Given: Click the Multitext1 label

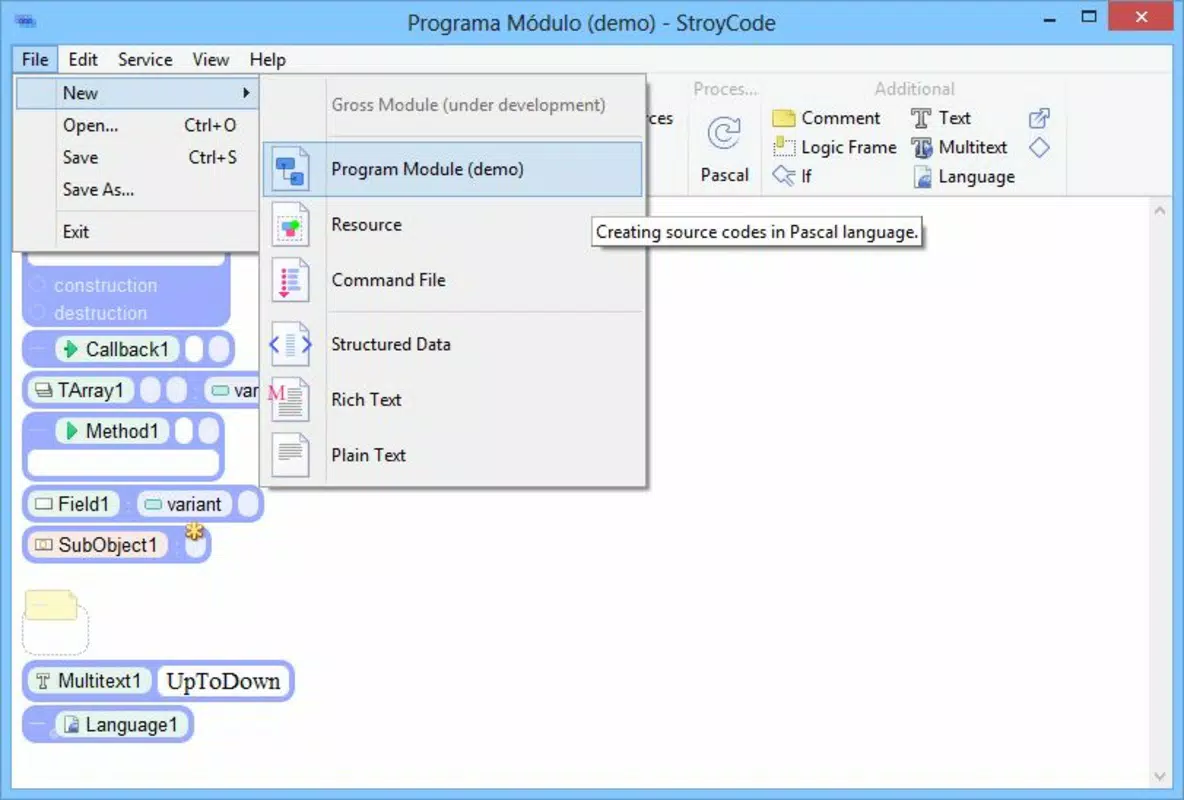Looking at the screenshot, I should 100,681.
